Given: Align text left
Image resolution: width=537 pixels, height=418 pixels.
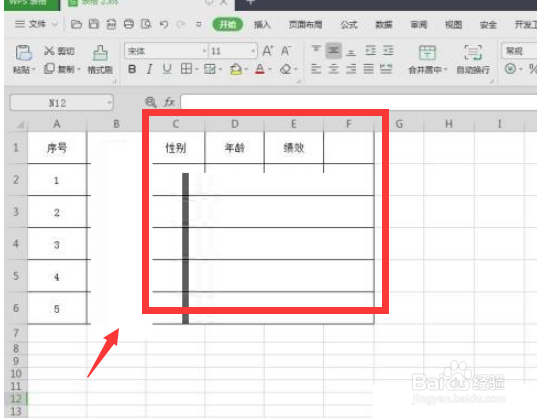Looking at the screenshot, I should coord(316,69).
